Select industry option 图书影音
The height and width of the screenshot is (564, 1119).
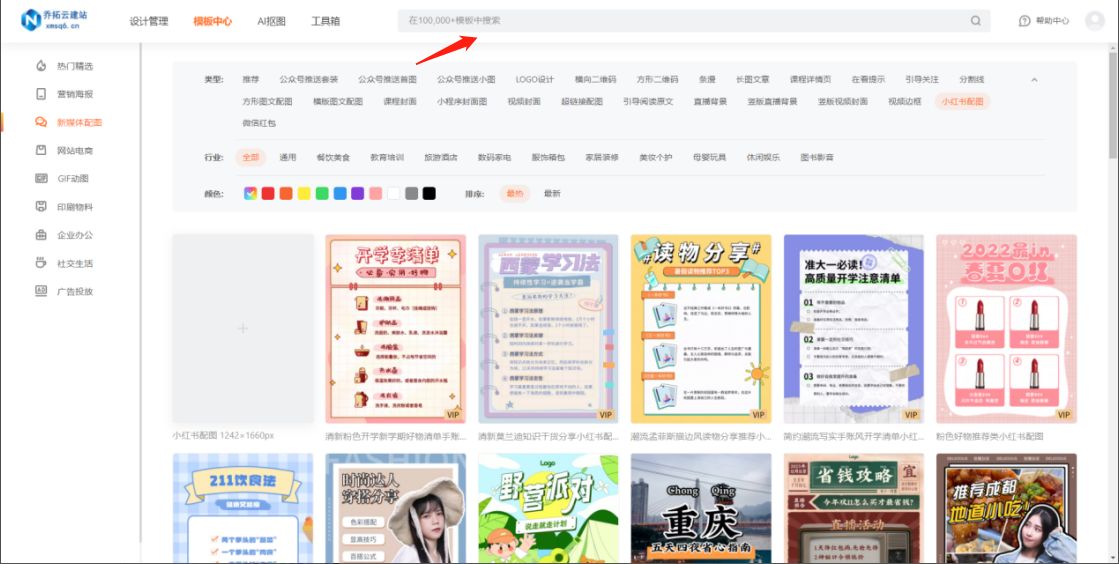pyautogui.click(x=817, y=157)
